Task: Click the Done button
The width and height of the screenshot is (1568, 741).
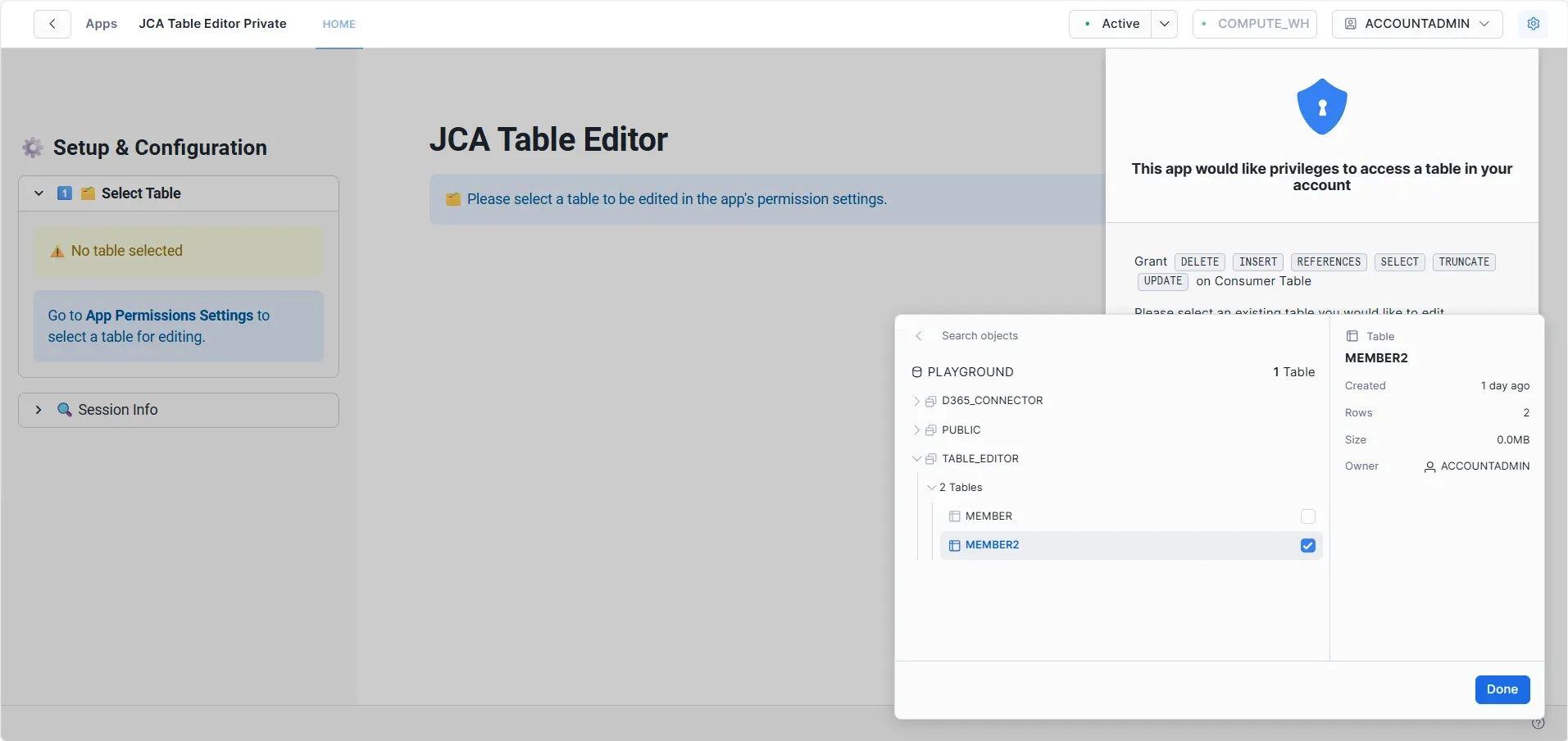Action: pyautogui.click(x=1502, y=689)
